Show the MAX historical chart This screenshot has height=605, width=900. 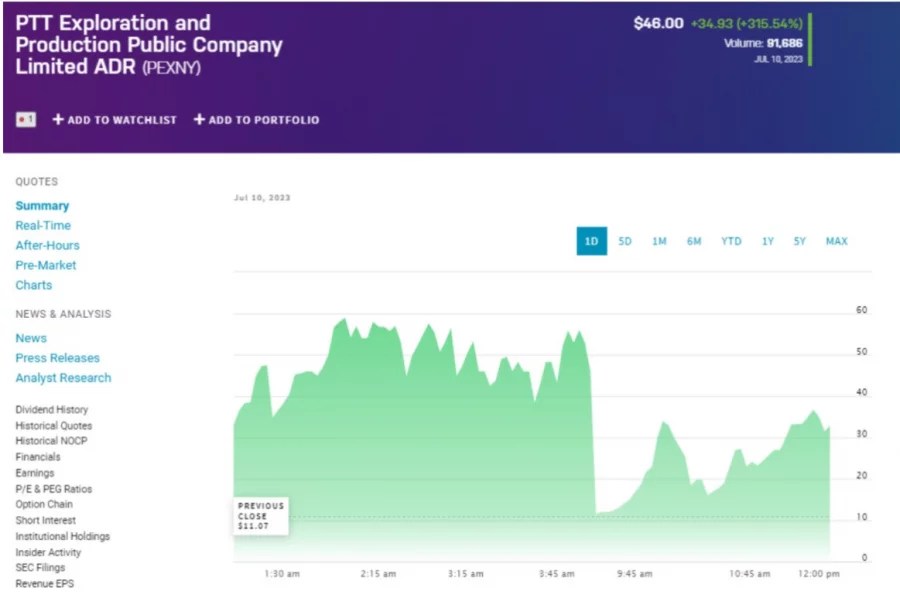(x=836, y=241)
